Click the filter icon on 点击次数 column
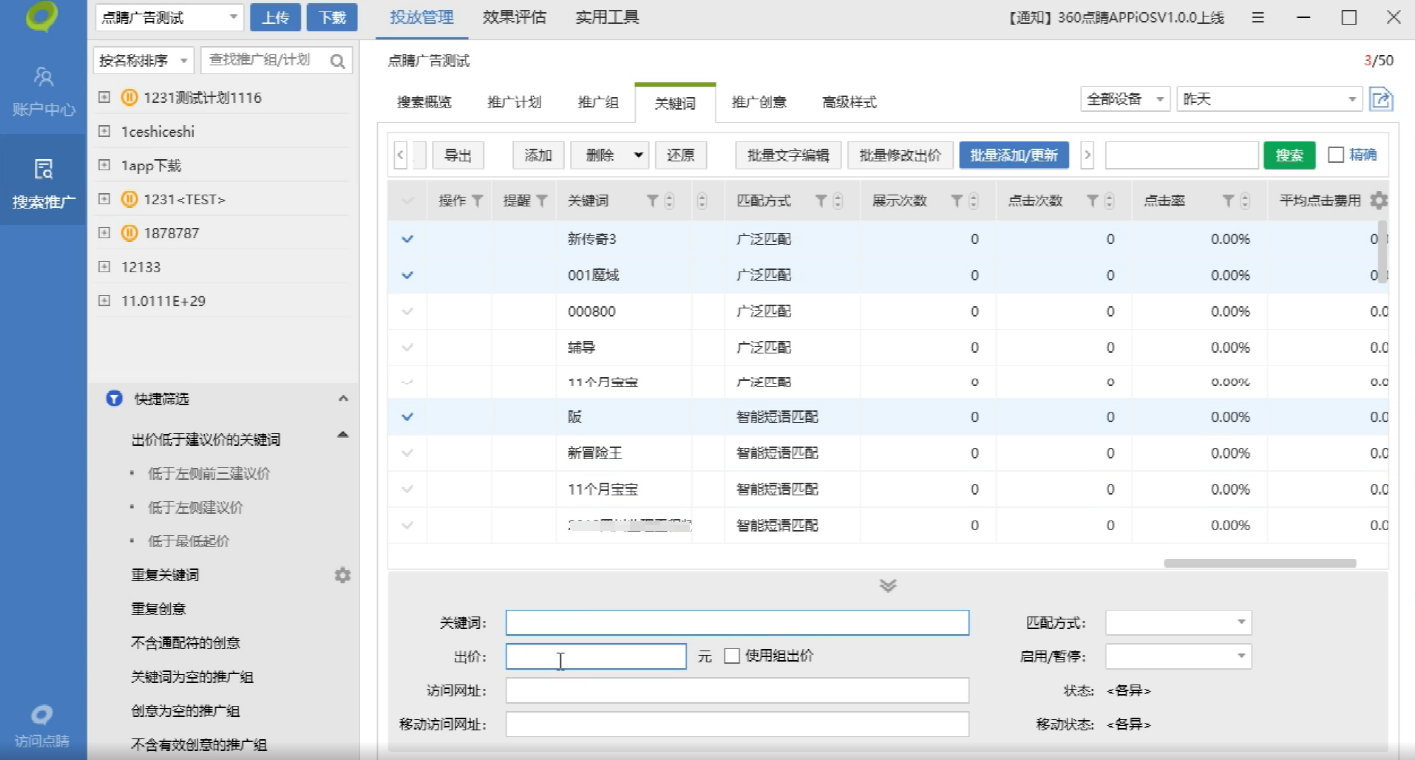This screenshot has width=1415, height=760. coord(1093,201)
